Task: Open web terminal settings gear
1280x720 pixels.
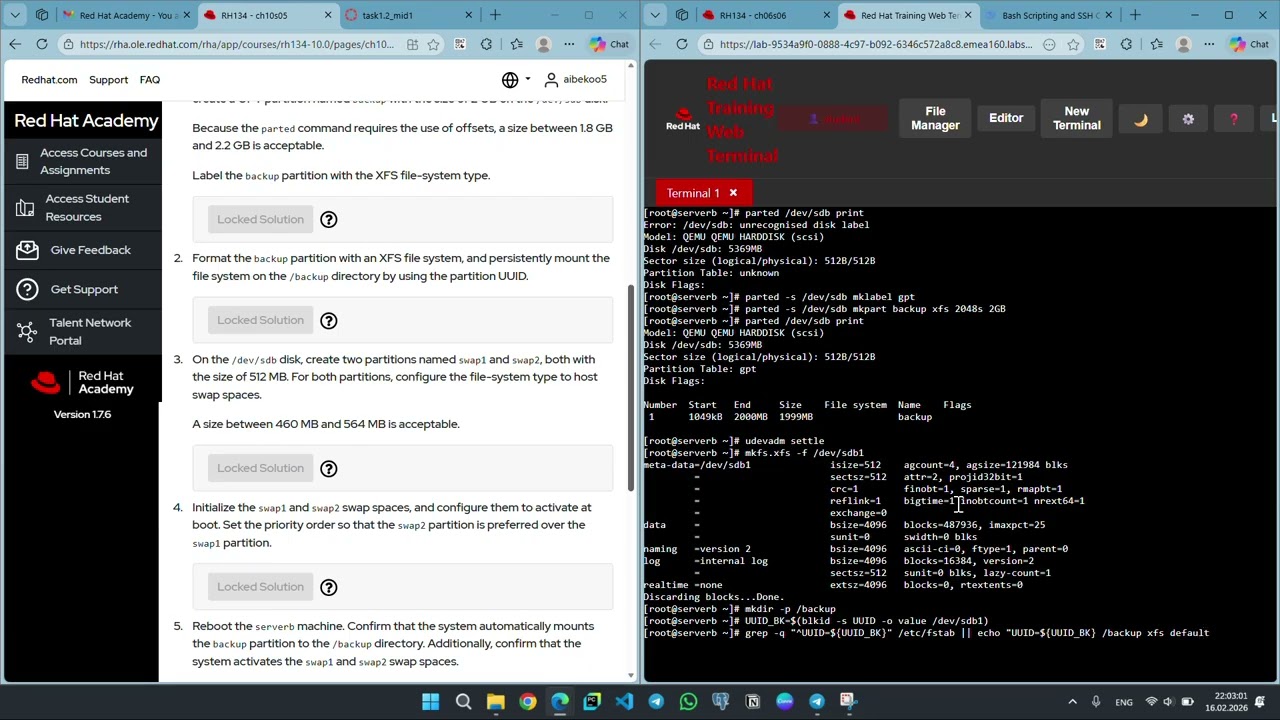Action: tap(1188, 119)
